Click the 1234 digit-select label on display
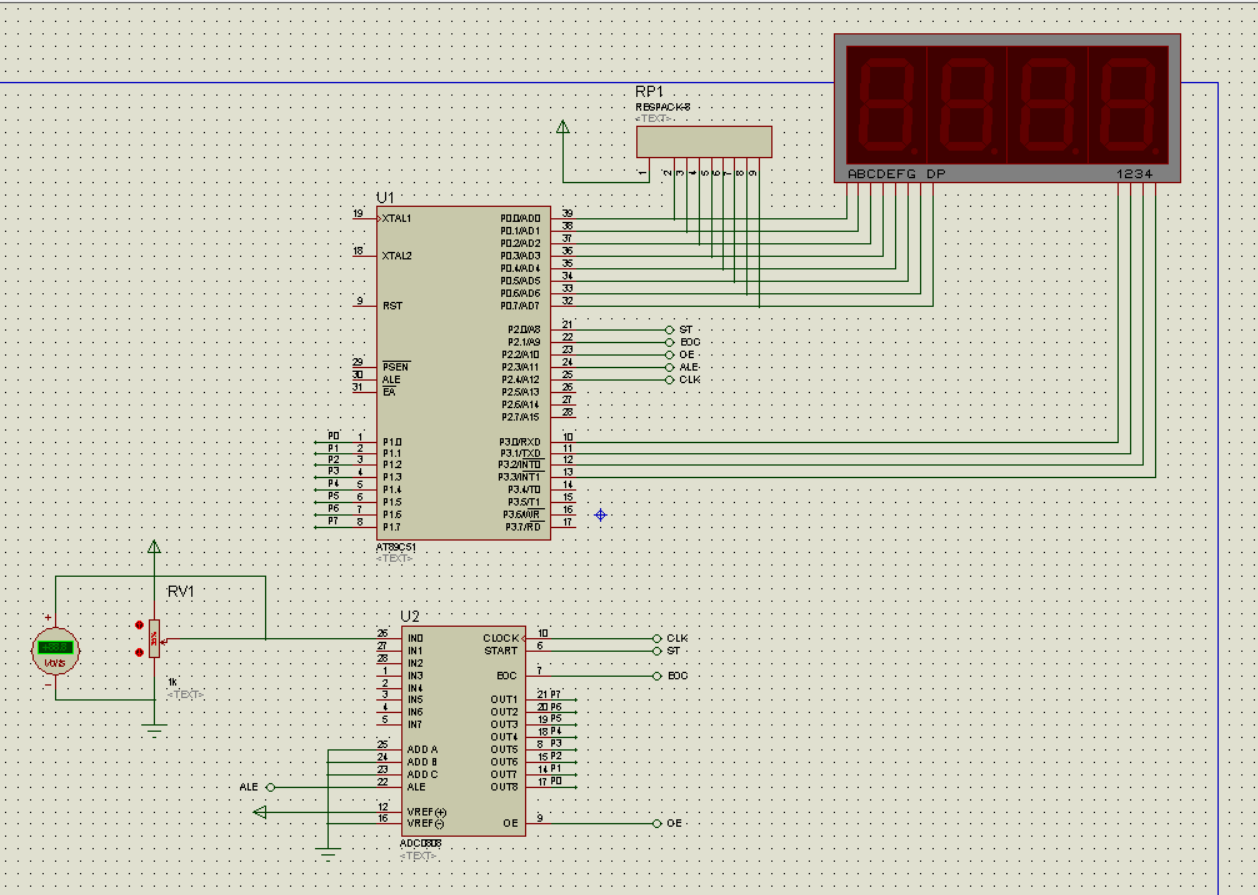Screen dimensions: 1258x895 (1135, 174)
